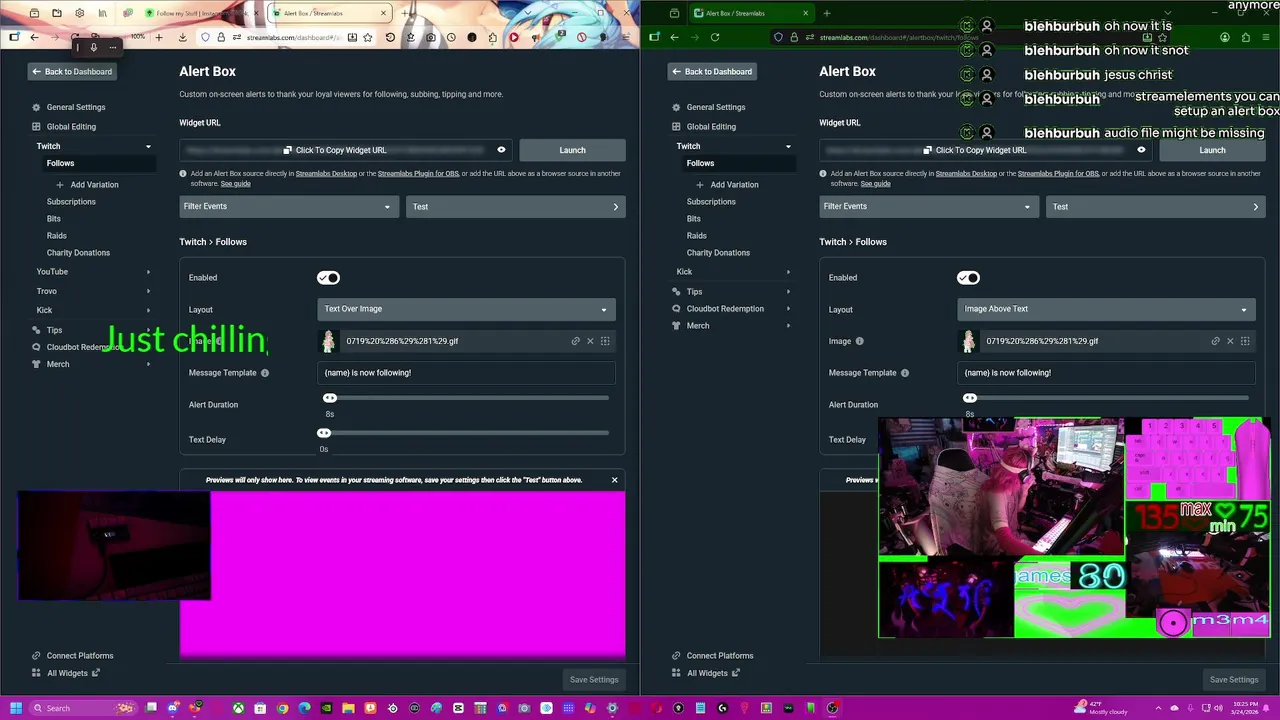The width and height of the screenshot is (1280, 720).
Task: Click Save Settings in left window
Action: pyautogui.click(x=594, y=680)
